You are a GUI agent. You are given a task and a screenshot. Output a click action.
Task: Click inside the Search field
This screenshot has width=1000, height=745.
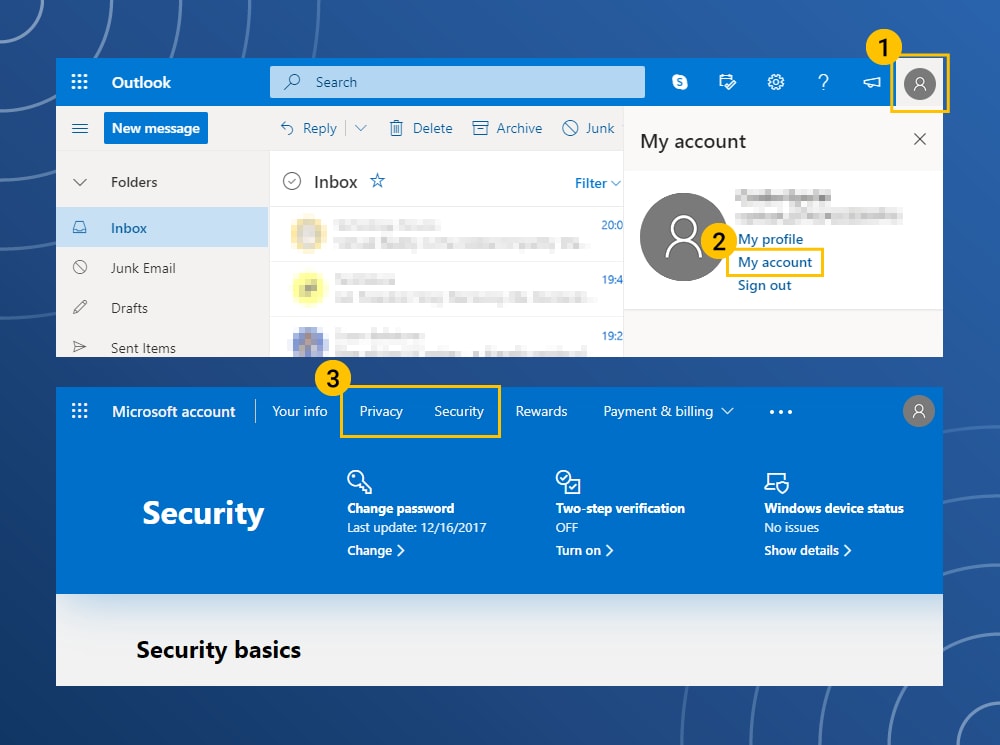pyautogui.click(x=456, y=82)
